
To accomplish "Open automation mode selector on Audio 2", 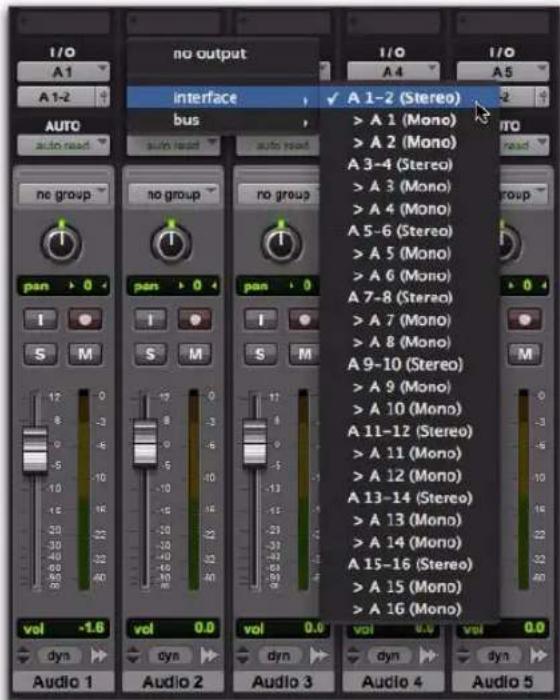I will point(173,145).
